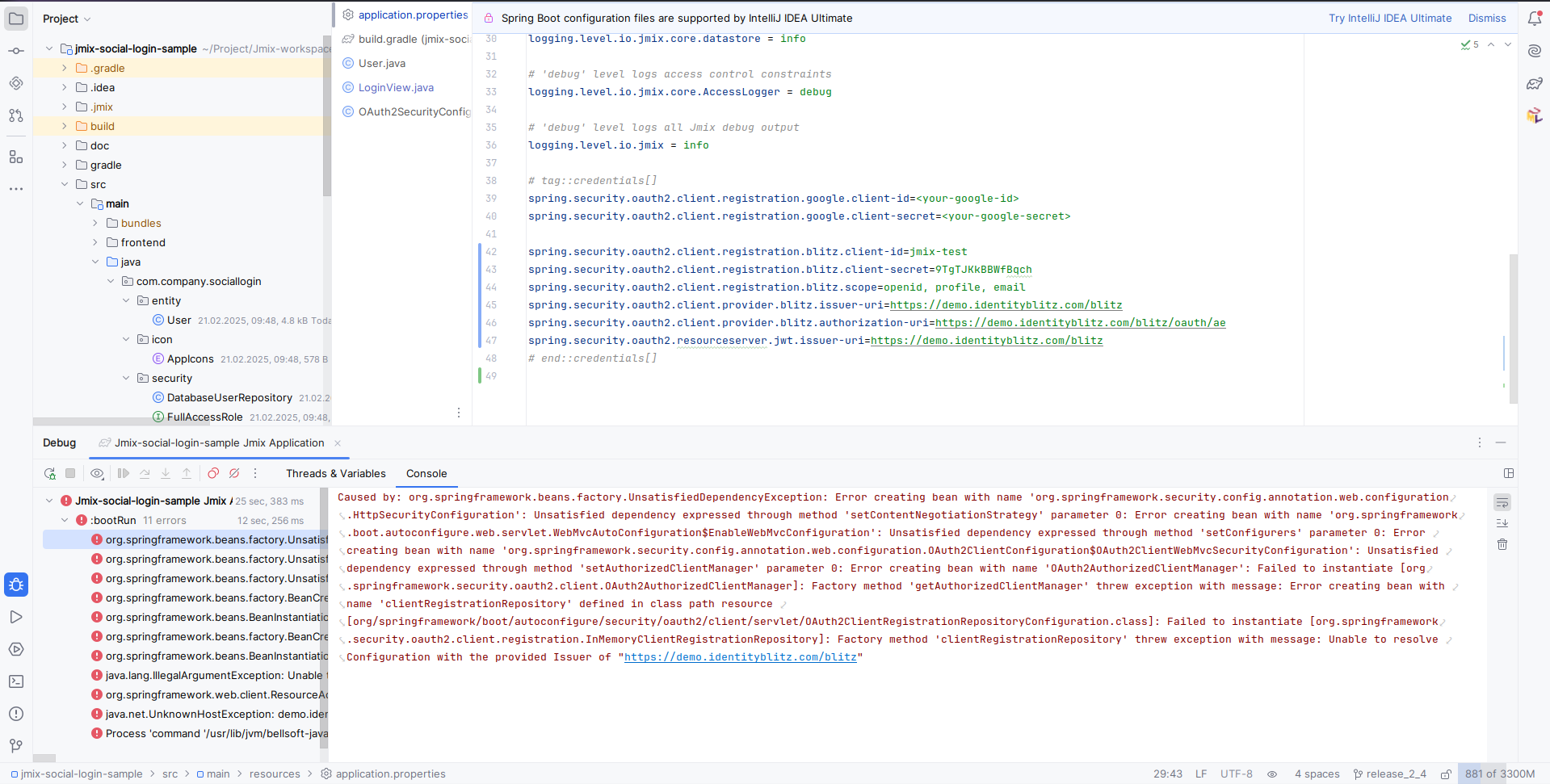The width and height of the screenshot is (1550, 784).
Task: Collapse the :bootRun errors node
Action: [x=65, y=521]
